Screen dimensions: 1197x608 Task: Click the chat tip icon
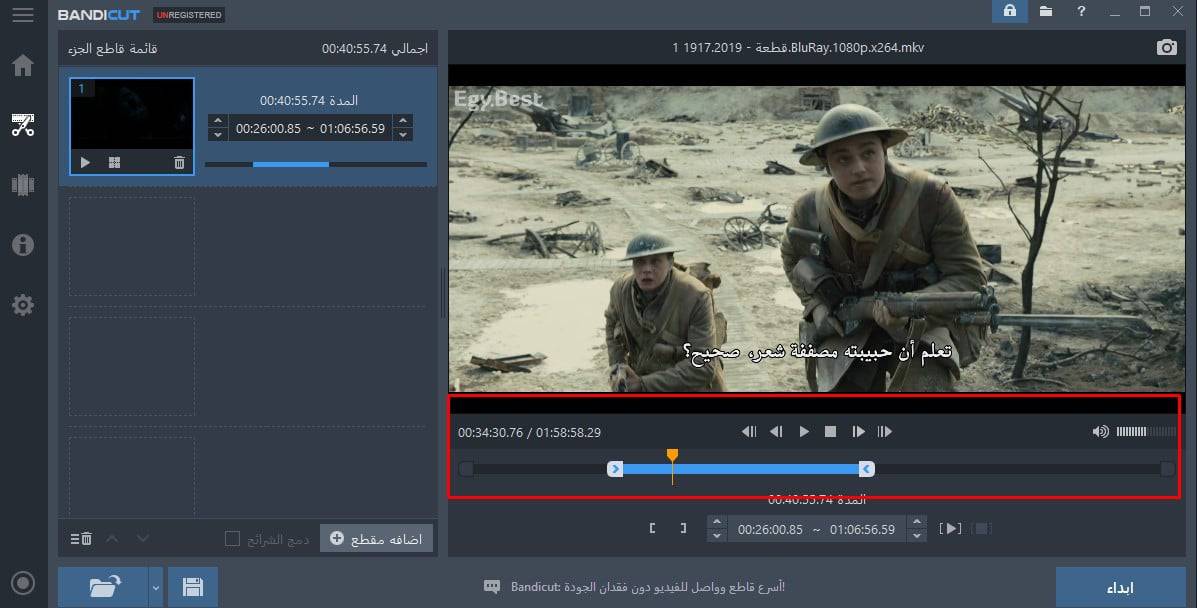coord(492,587)
